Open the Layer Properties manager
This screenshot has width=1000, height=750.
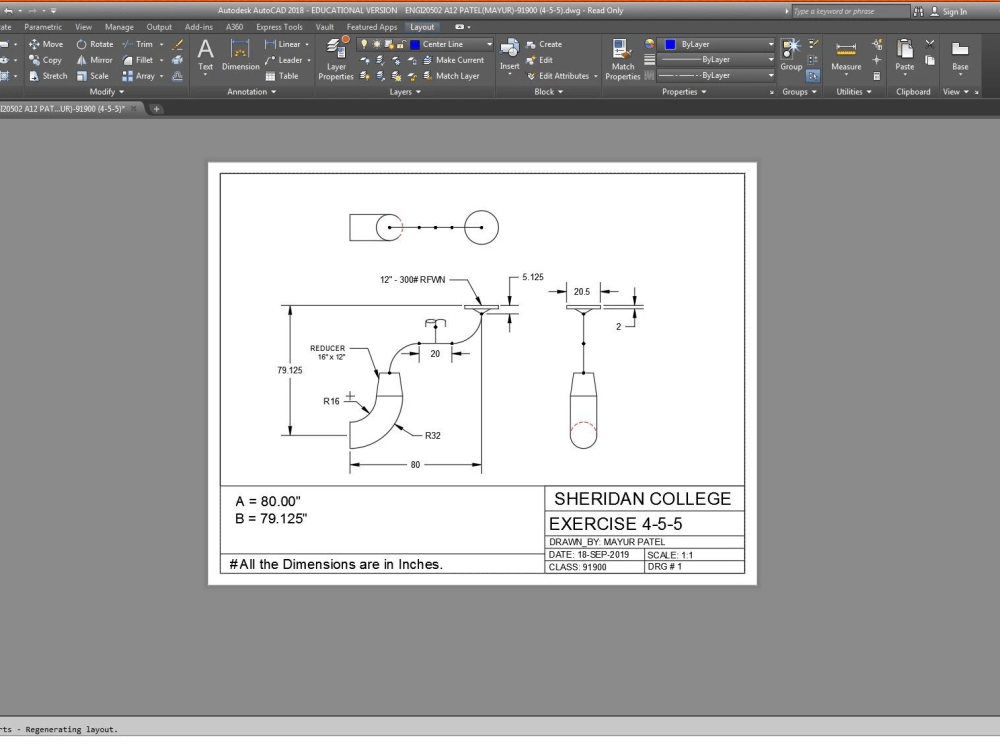click(x=336, y=57)
